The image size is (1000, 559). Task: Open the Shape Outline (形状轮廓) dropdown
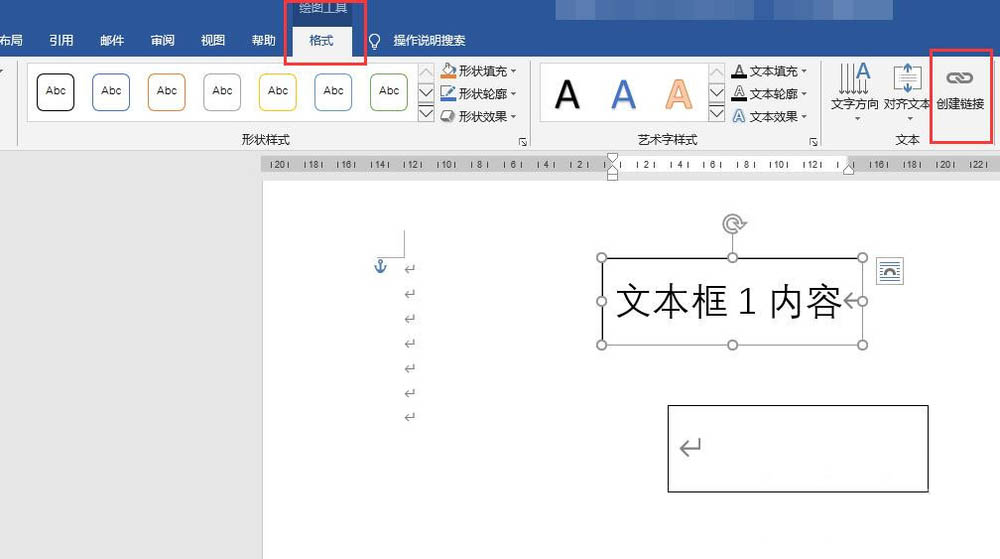(x=514, y=94)
